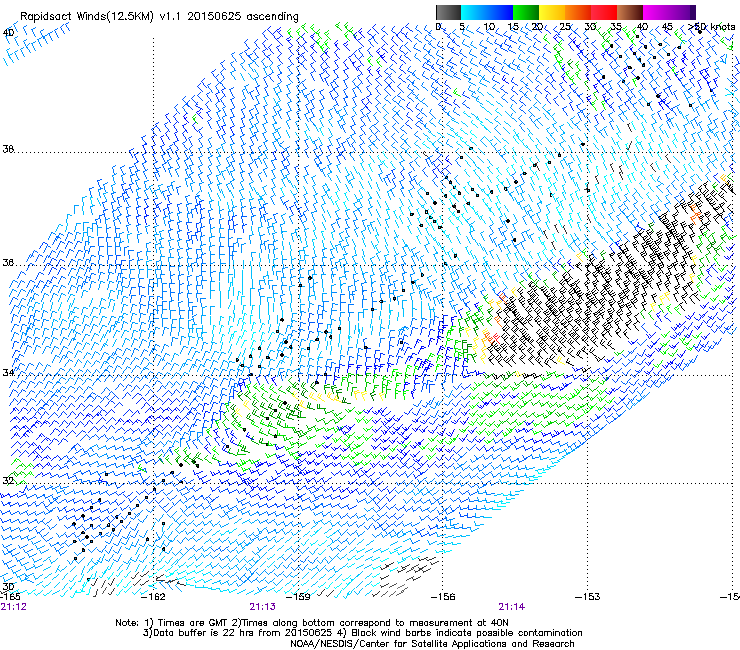Image resolution: width=740 pixels, height=650 pixels.
Task: Click the orange 25-30 knots color swatch
Action: tap(578, 12)
